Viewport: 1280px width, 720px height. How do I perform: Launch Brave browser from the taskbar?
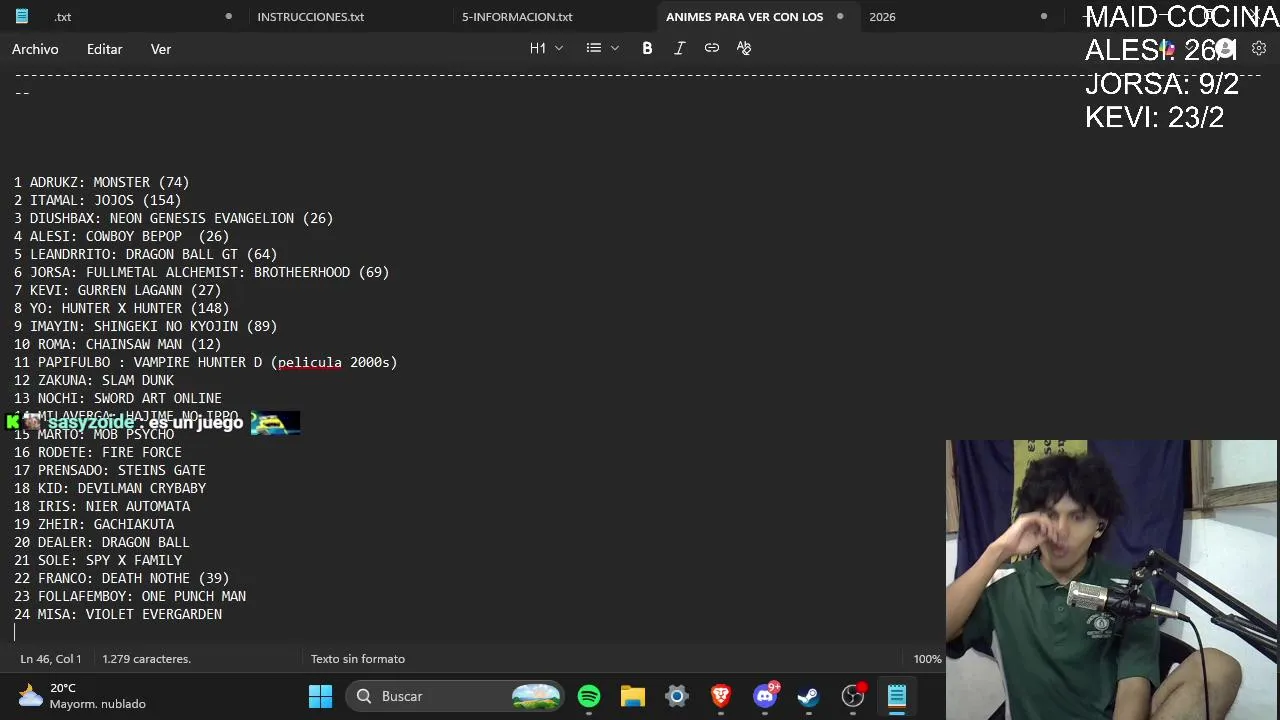pos(721,696)
